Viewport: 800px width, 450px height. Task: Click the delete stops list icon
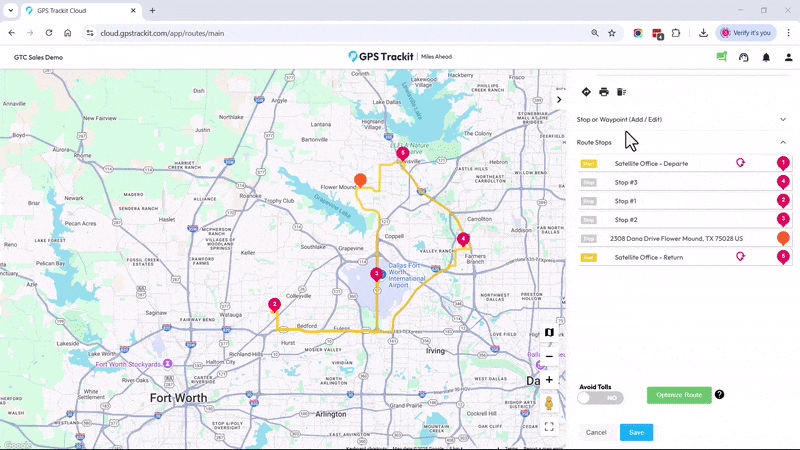pos(621,92)
